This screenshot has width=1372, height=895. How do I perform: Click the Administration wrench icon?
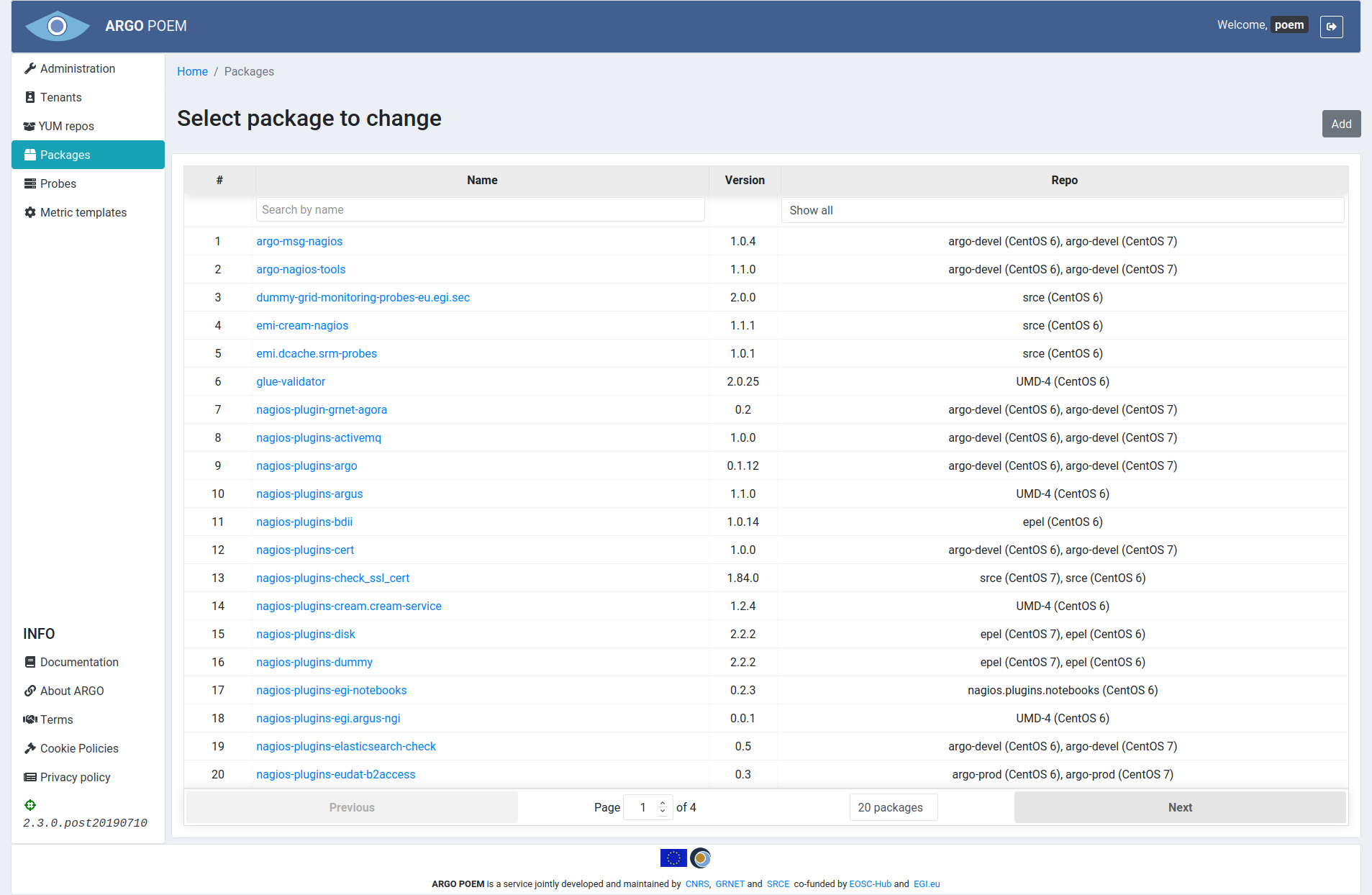click(30, 68)
